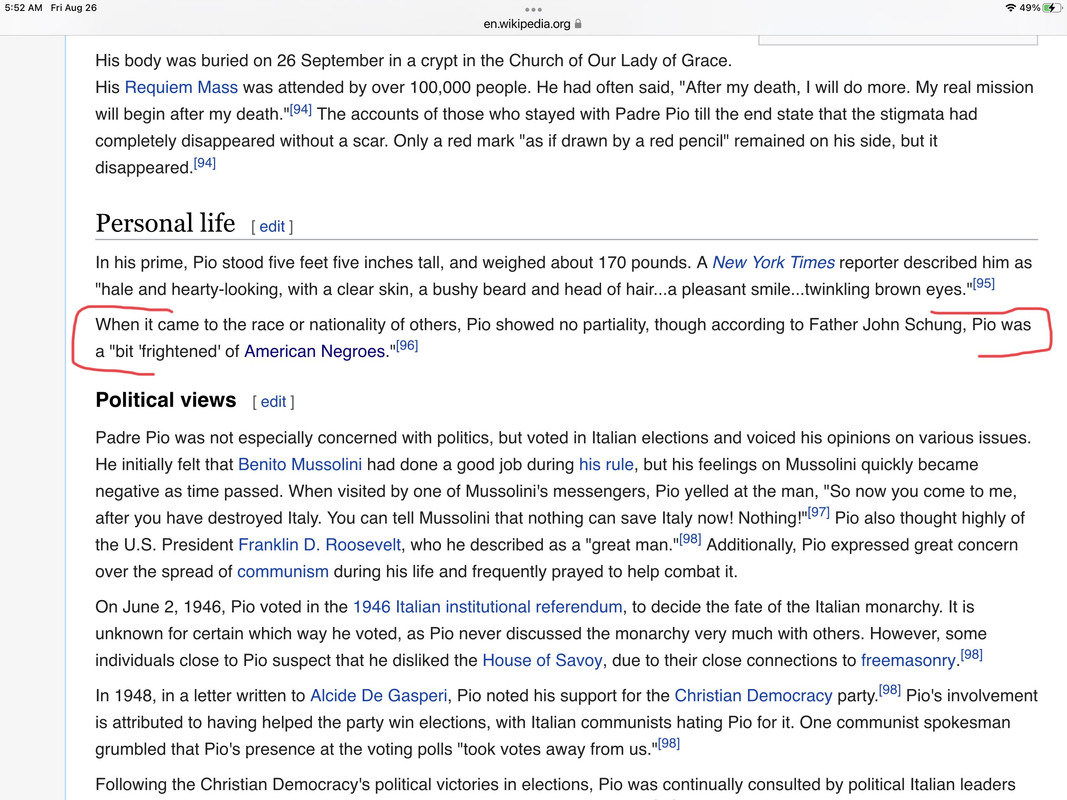Tap the 'Political views' heading
This screenshot has height=800, width=1067.
tap(165, 400)
